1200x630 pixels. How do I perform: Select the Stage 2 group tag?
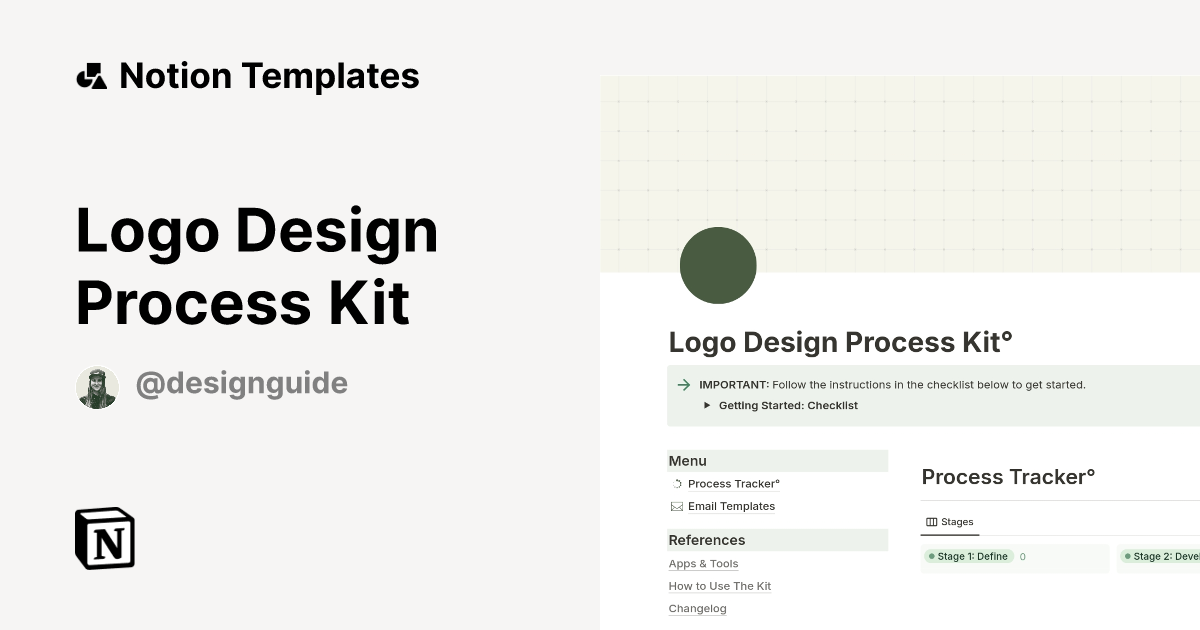coord(1164,557)
